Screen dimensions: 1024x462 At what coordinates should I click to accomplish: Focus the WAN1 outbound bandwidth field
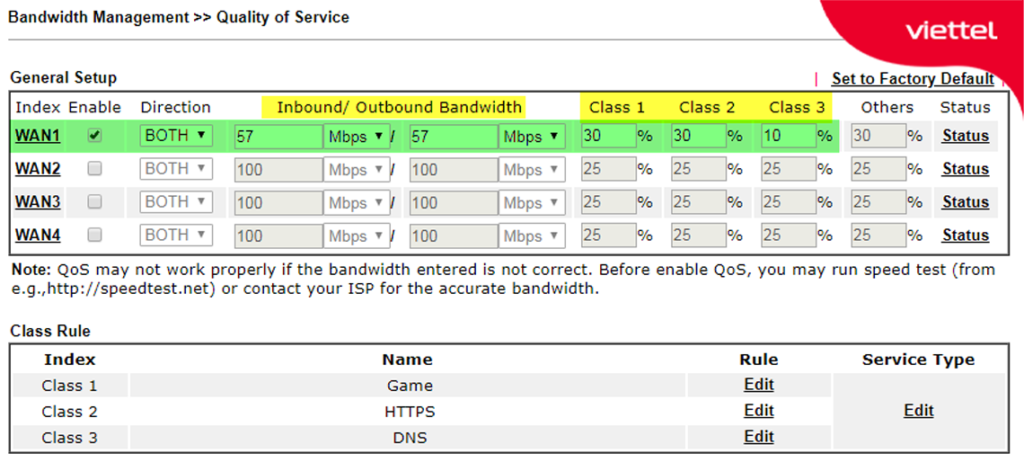[452, 137]
